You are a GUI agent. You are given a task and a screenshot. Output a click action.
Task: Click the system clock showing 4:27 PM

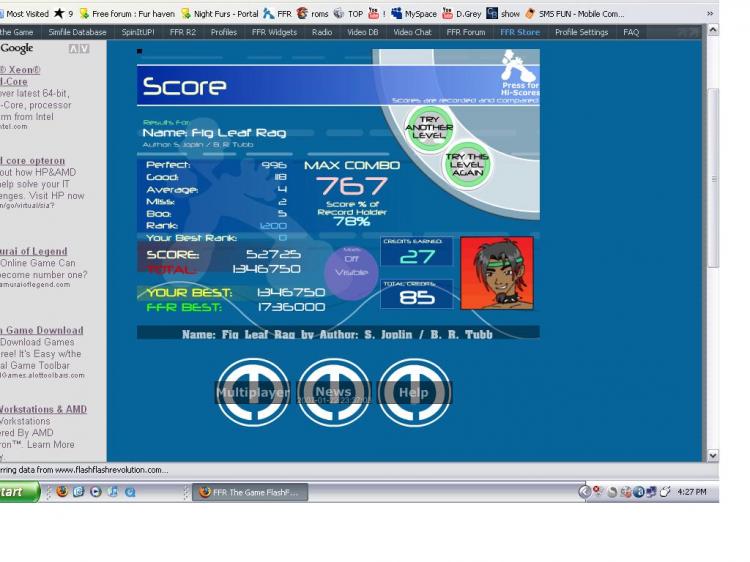(692, 492)
